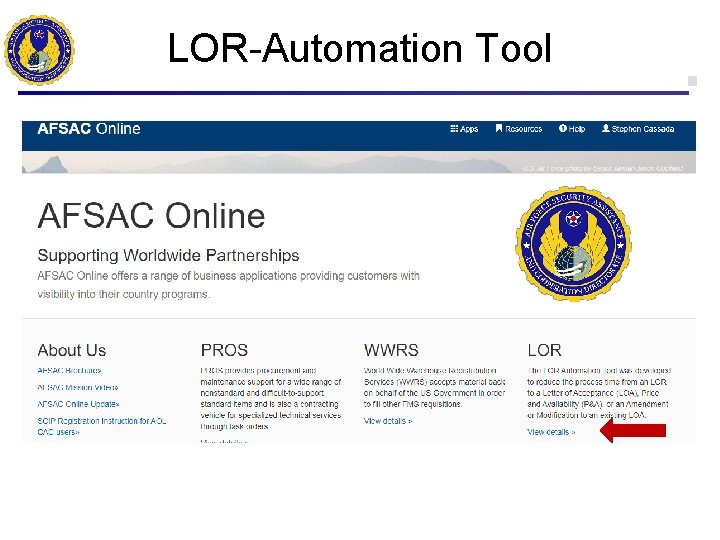720x540 pixels.
Task: Click the LOR-Automation Tool slide title
Action: 360,48
